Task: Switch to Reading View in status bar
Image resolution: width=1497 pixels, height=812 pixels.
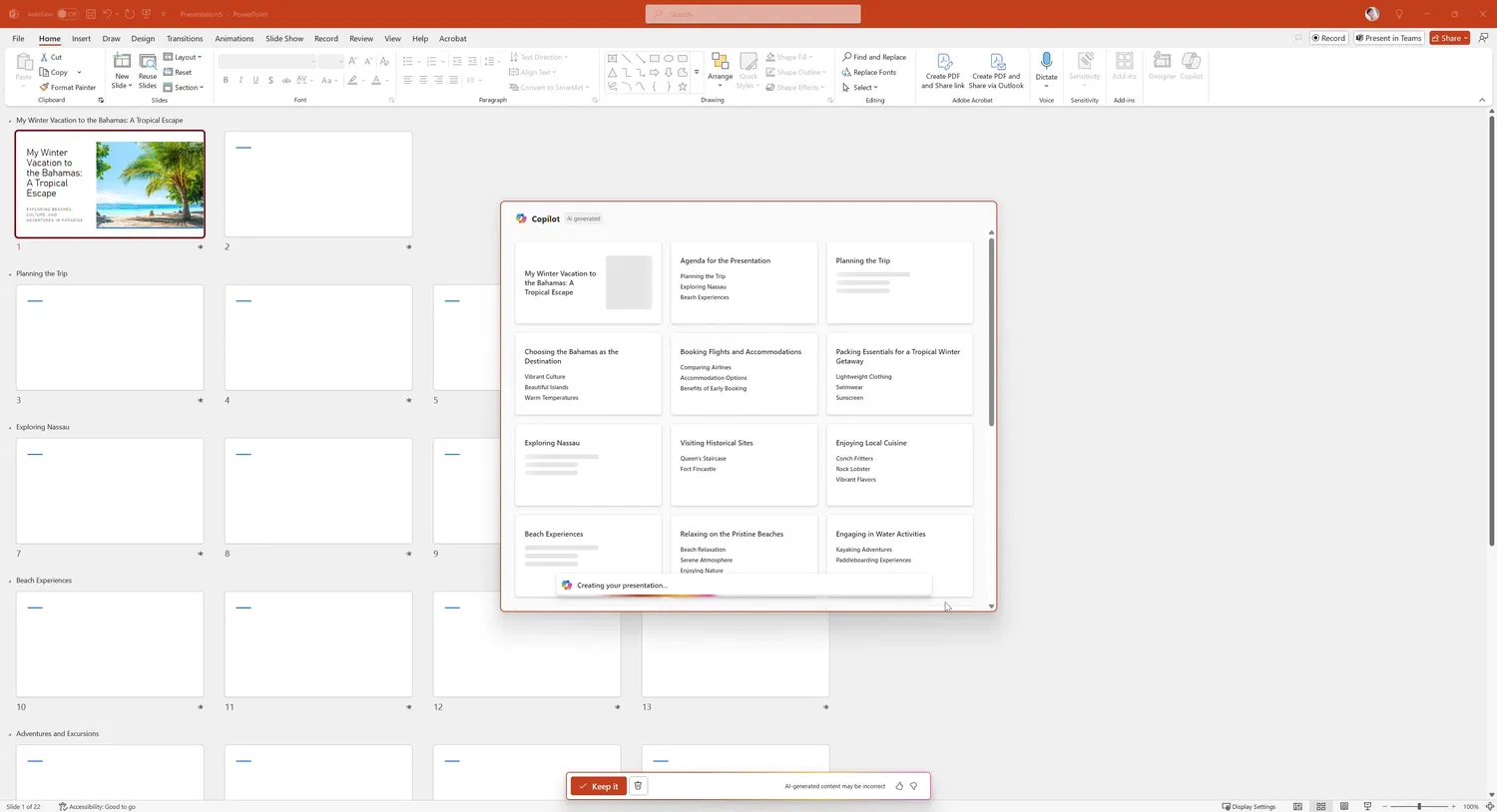Action: coord(1344,806)
